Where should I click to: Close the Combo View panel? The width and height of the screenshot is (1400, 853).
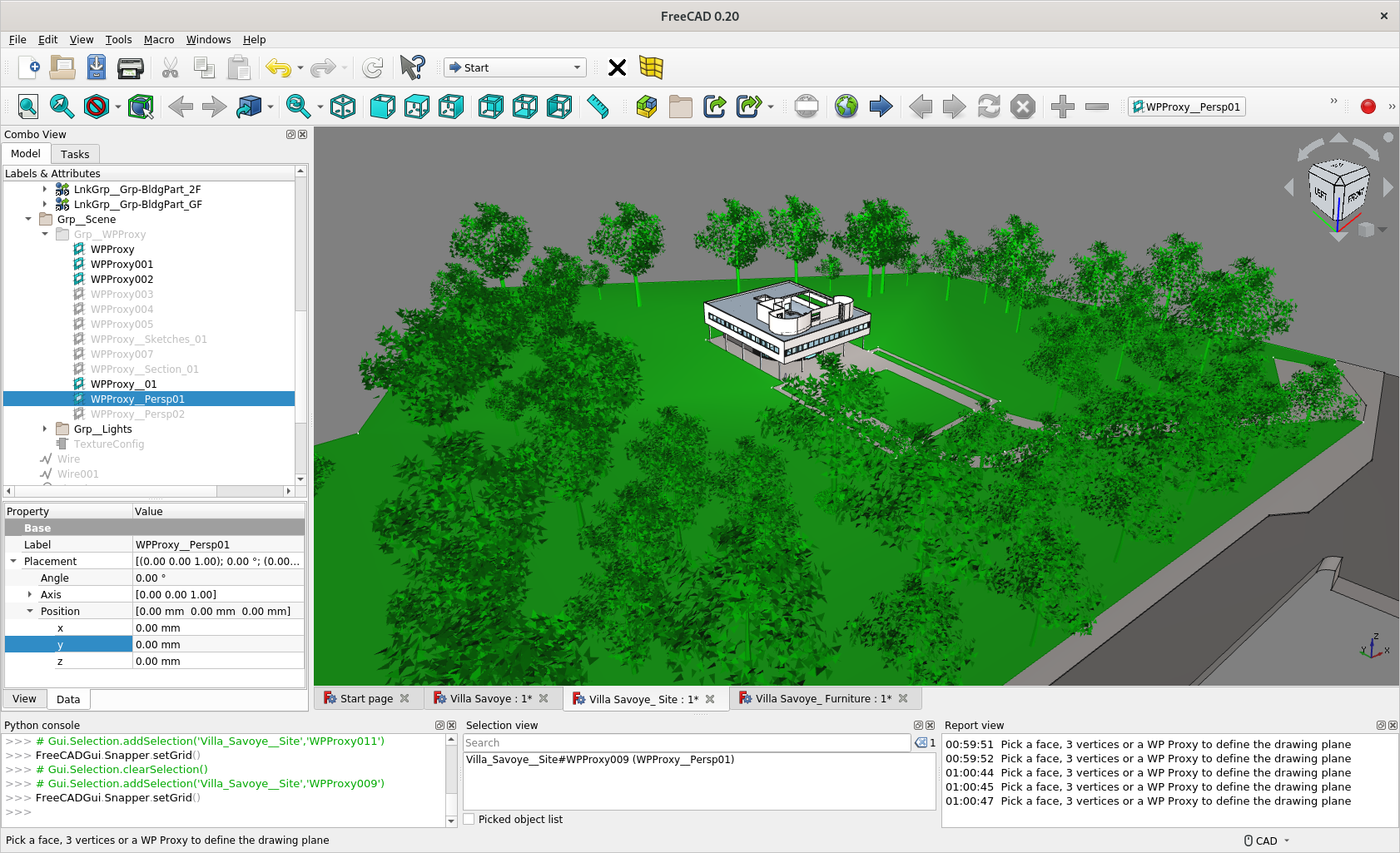pyautogui.click(x=302, y=134)
